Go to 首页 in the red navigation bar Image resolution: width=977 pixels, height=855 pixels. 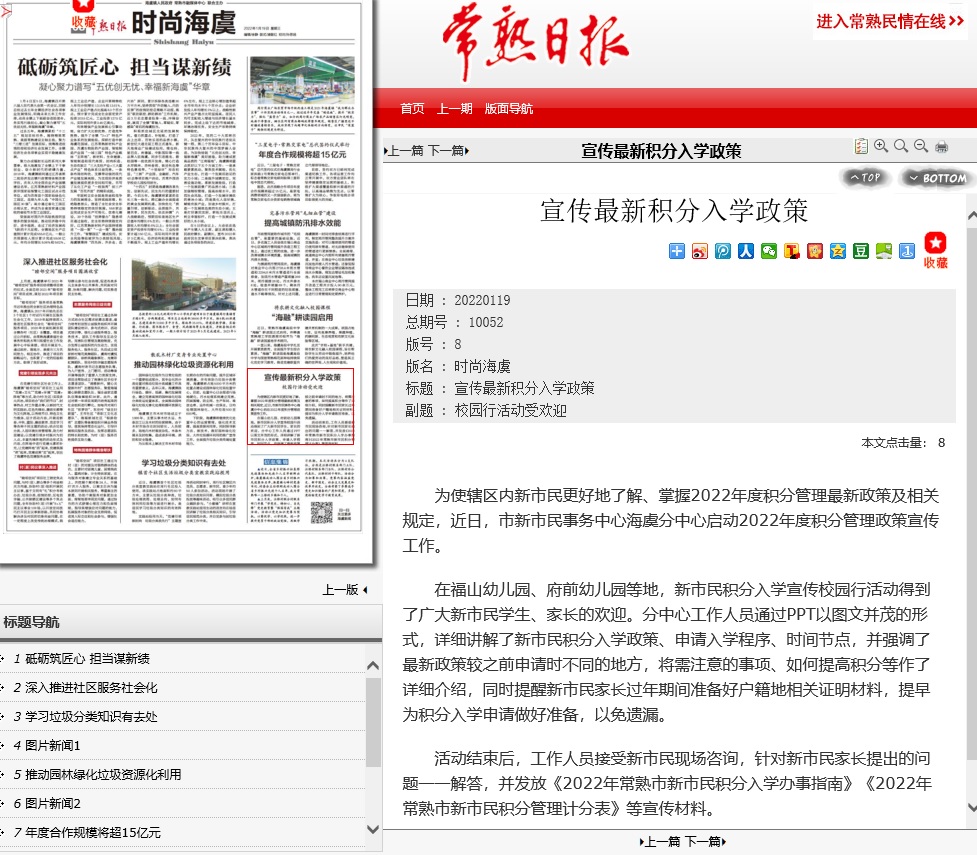point(412,109)
